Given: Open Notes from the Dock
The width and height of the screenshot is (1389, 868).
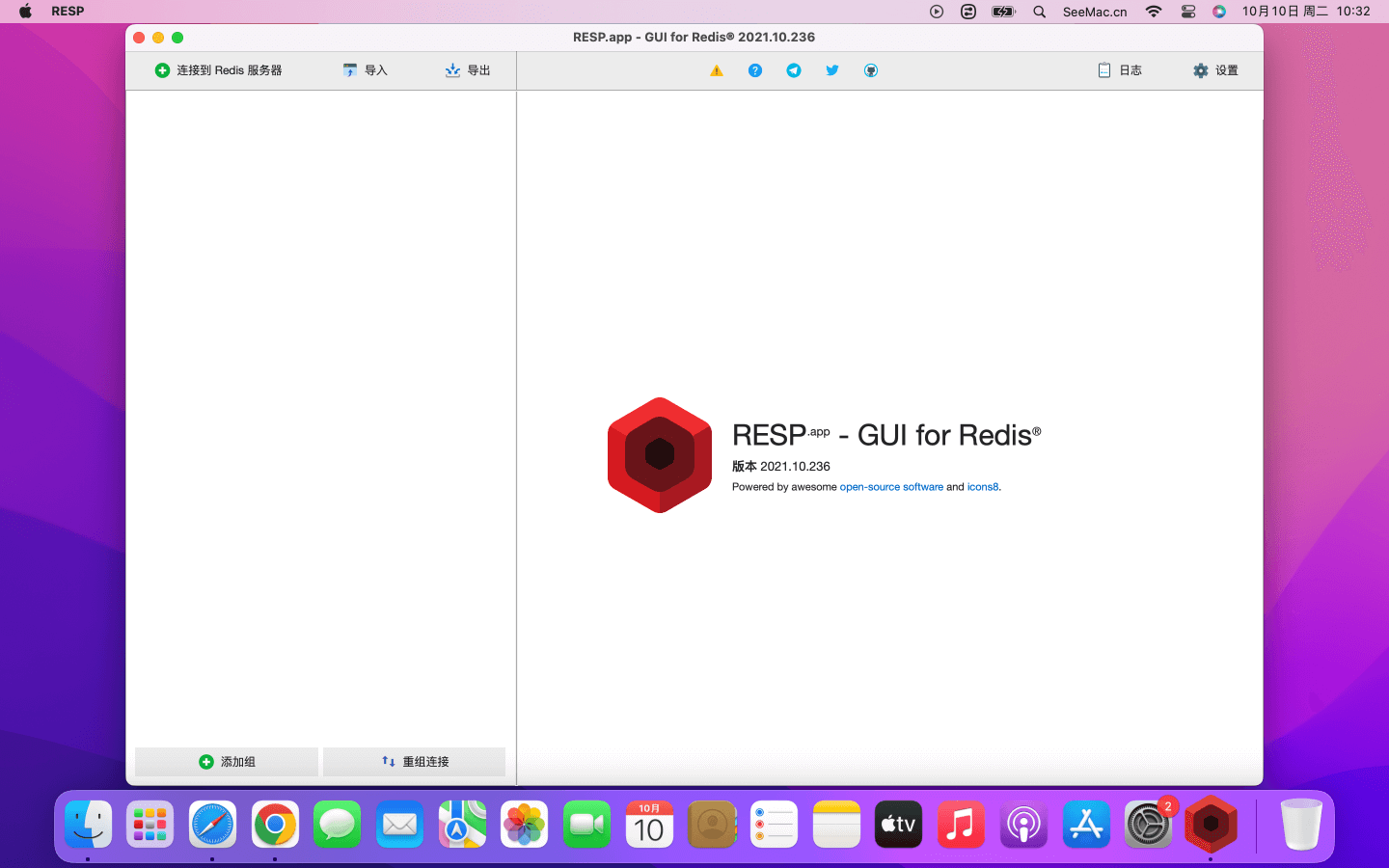Looking at the screenshot, I should click(836, 825).
